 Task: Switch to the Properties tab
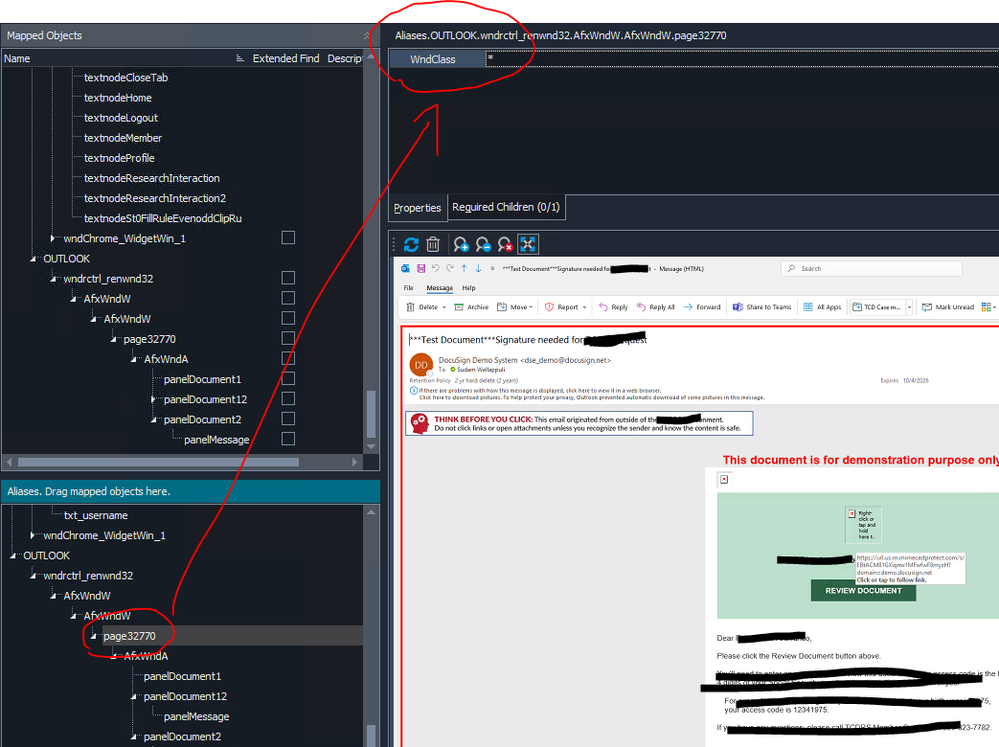click(x=417, y=208)
